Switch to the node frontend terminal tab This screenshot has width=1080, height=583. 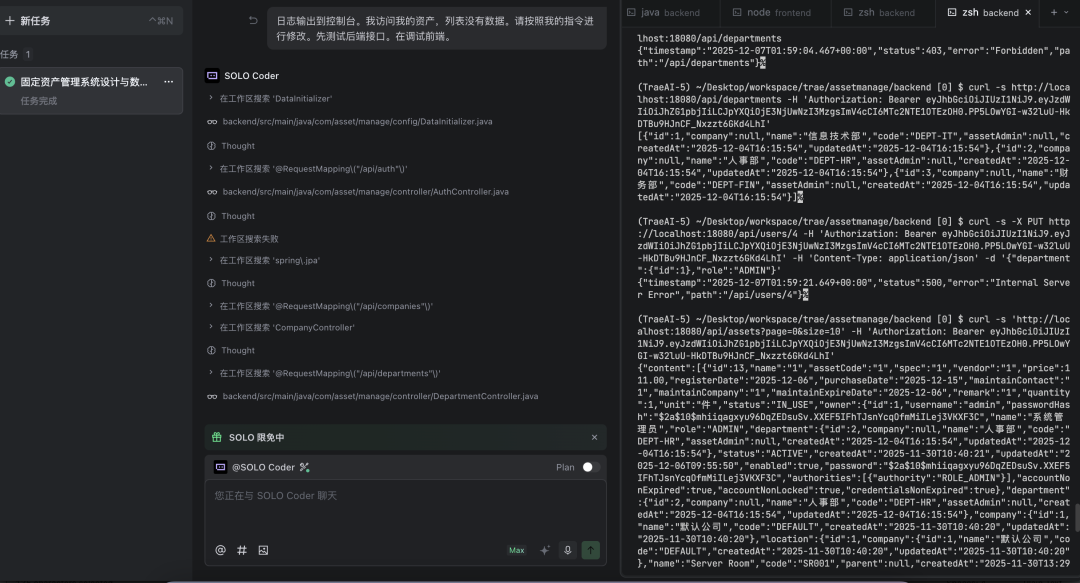coord(772,12)
